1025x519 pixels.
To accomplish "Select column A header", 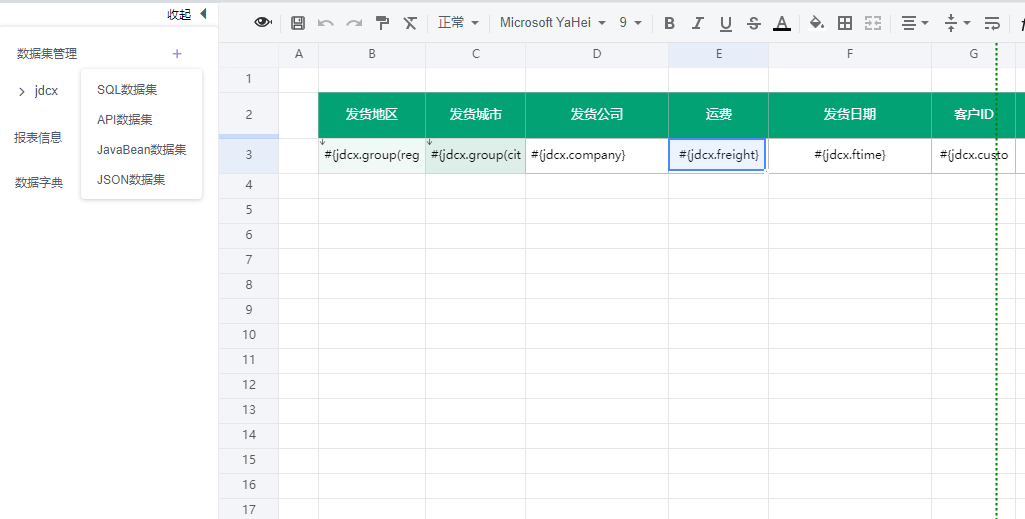I will (299, 54).
